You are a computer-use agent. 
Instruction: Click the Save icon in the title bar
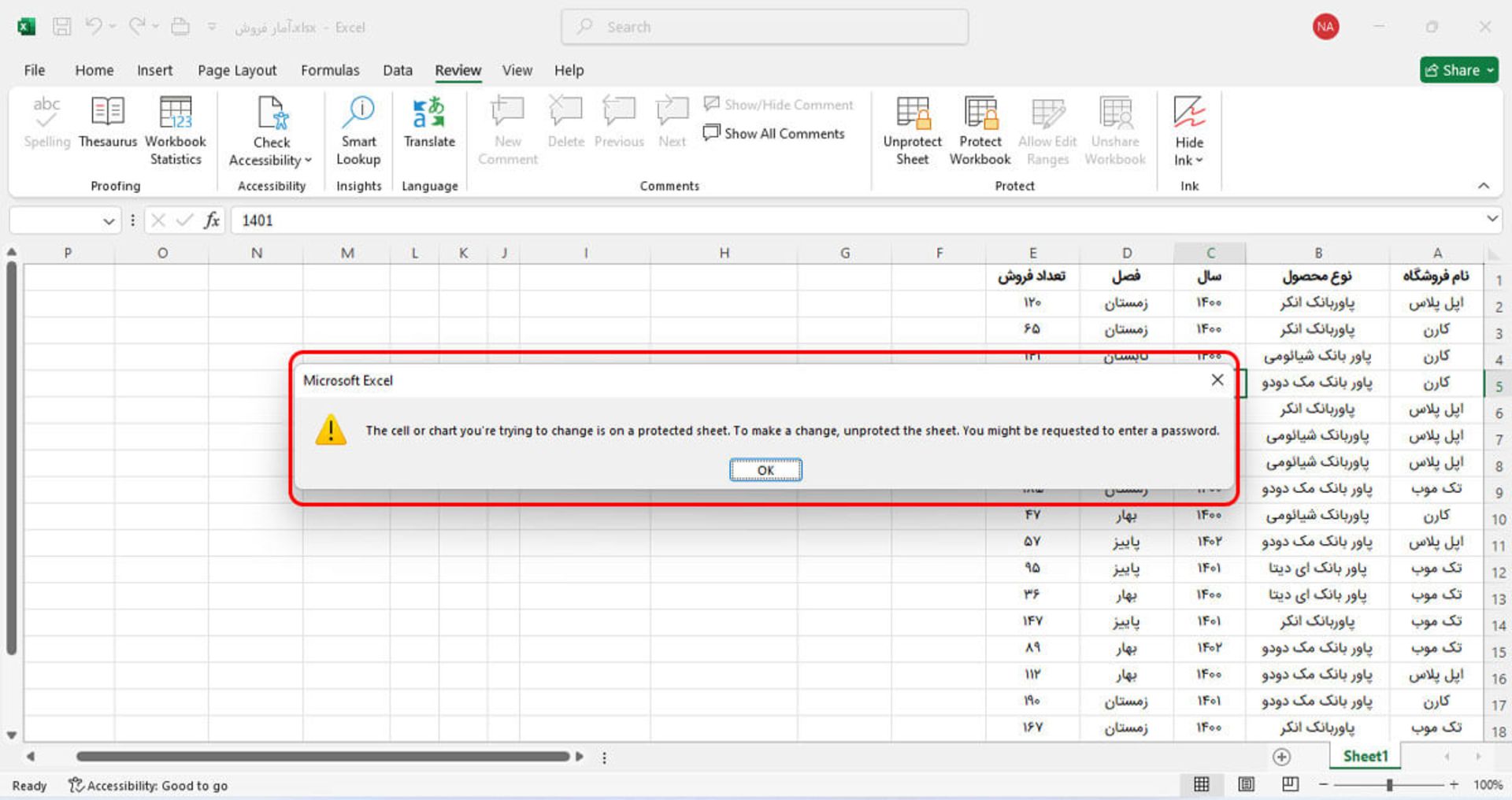pyautogui.click(x=61, y=27)
